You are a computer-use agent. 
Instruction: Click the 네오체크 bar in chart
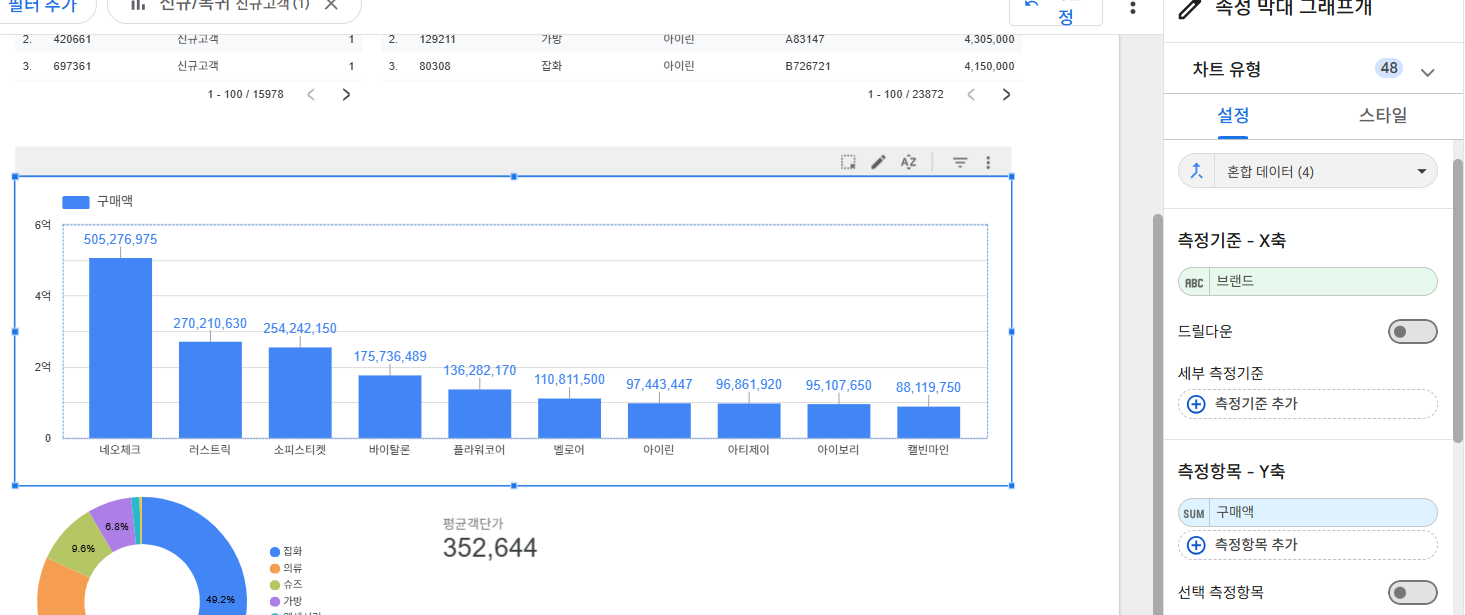pos(120,348)
